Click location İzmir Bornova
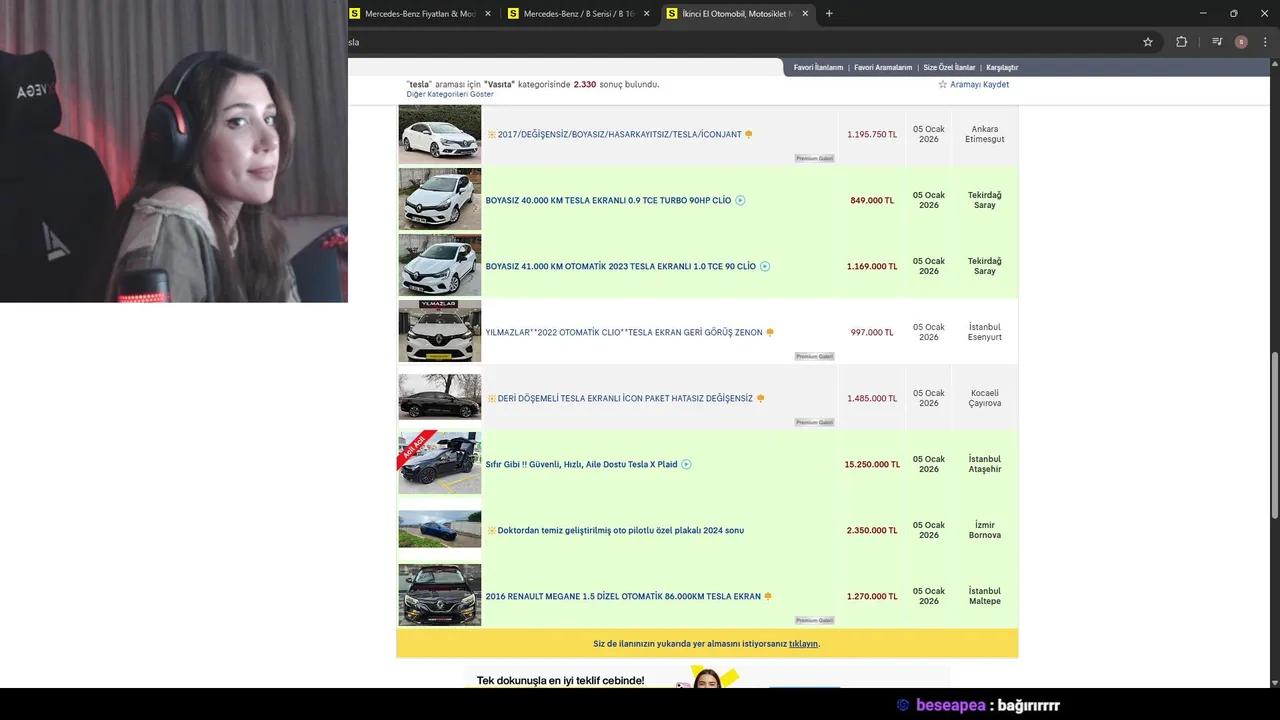This screenshot has width=1280, height=720. (985, 530)
